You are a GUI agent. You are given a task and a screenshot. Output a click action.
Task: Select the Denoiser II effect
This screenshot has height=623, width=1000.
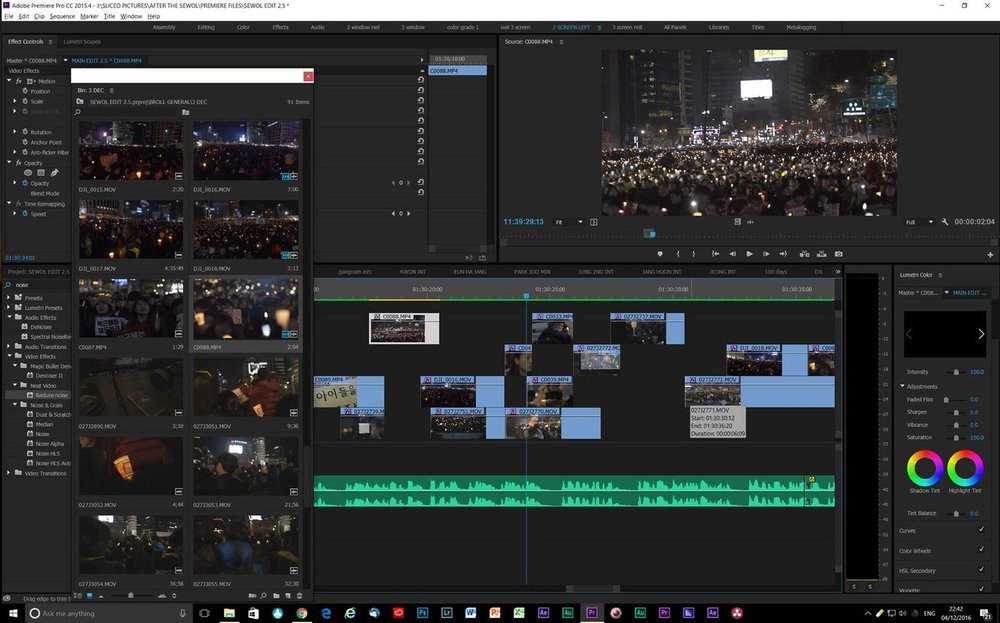[x=49, y=376]
